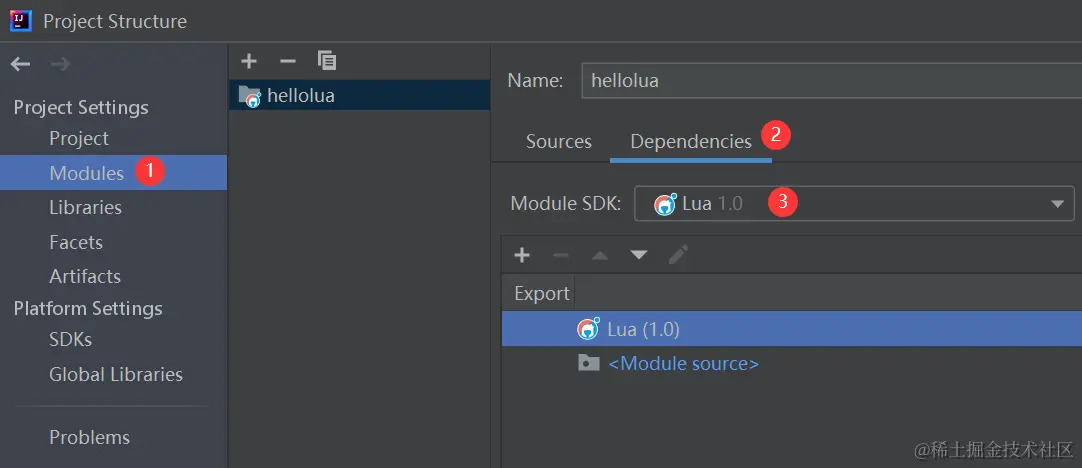Viewport: 1082px width, 468px height.
Task: Select the hellolua module
Action: tap(300, 96)
